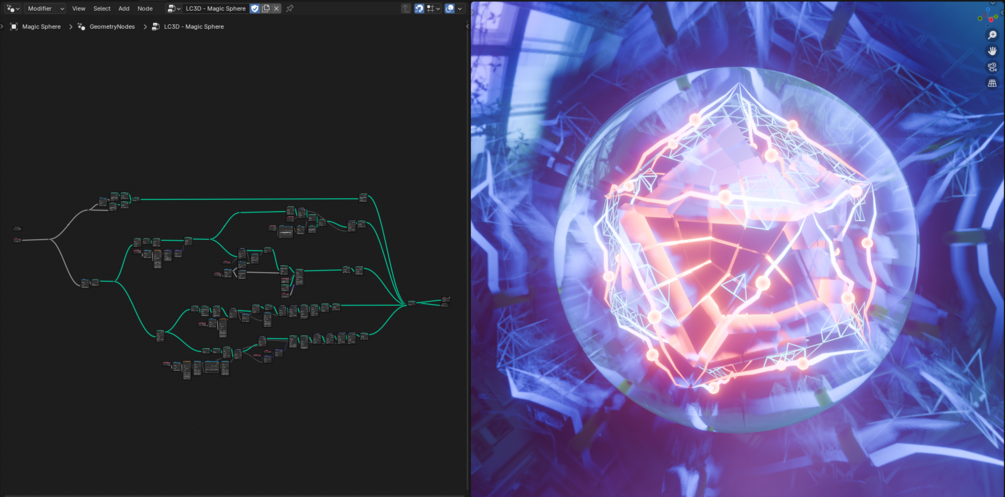Toggle the camera view icon

[x=992, y=67]
